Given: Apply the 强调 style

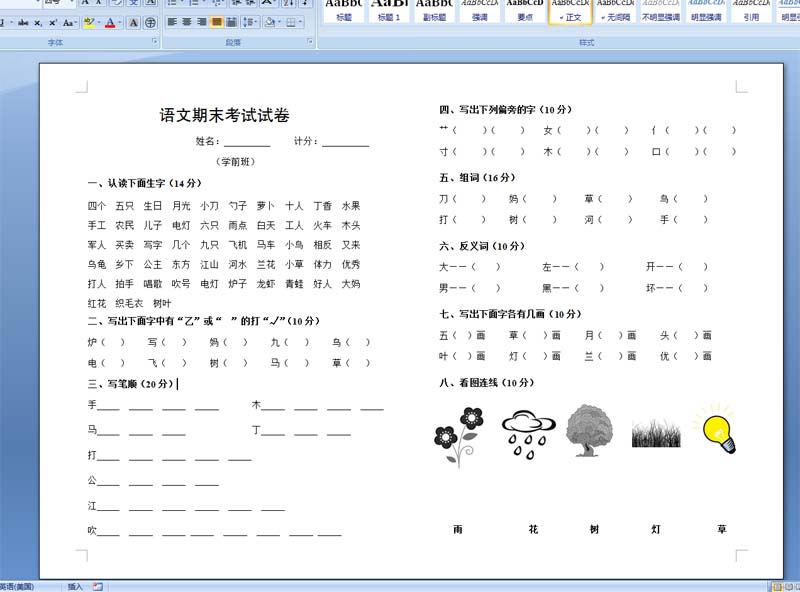Looking at the screenshot, I should (480, 11).
